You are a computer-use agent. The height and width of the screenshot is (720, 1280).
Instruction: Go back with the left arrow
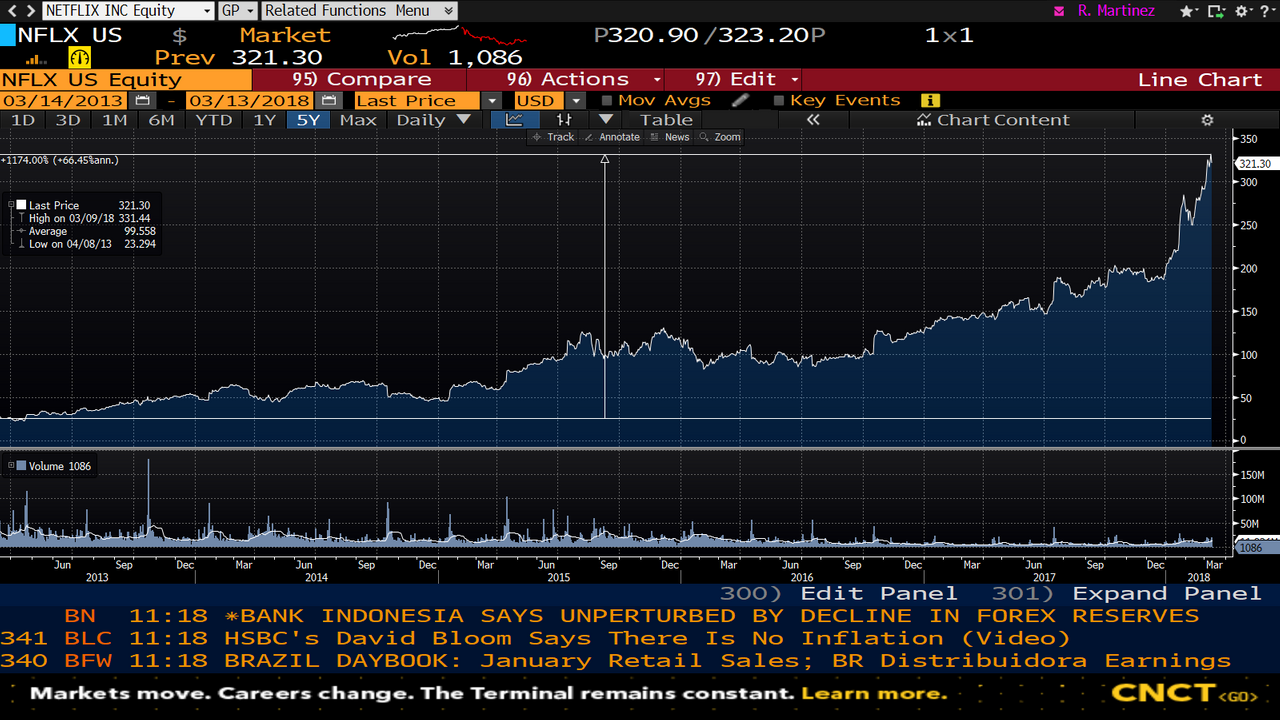pos(10,11)
